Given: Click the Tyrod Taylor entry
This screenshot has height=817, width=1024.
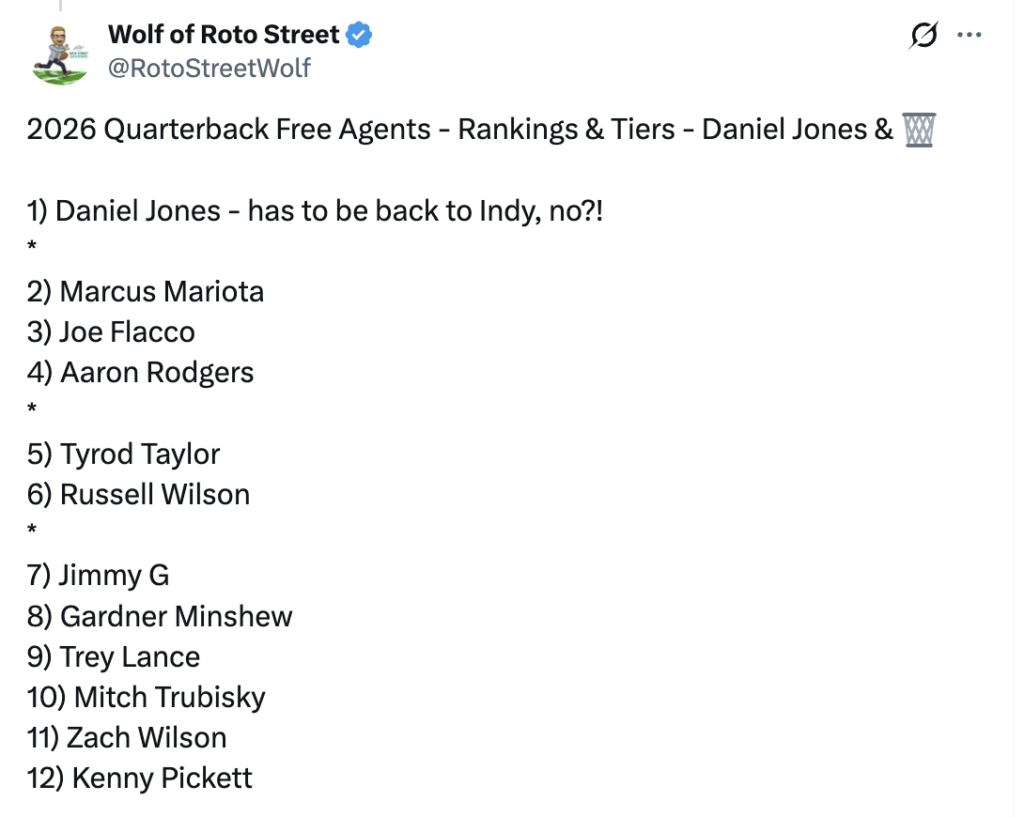Looking at the screenshot, I should pyautogui.click(x=123, y=454).
